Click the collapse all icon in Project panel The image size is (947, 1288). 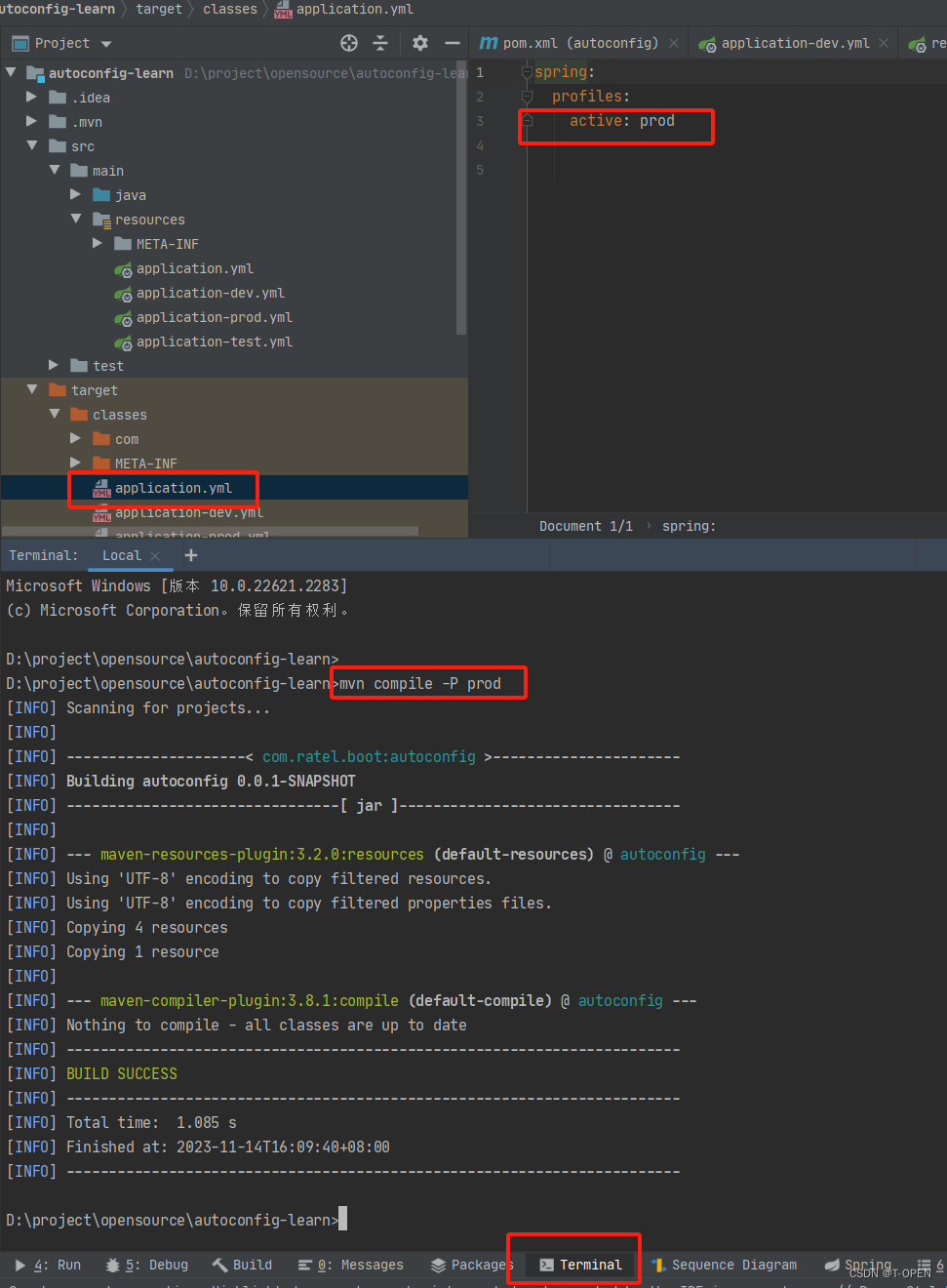pos(380,43)
